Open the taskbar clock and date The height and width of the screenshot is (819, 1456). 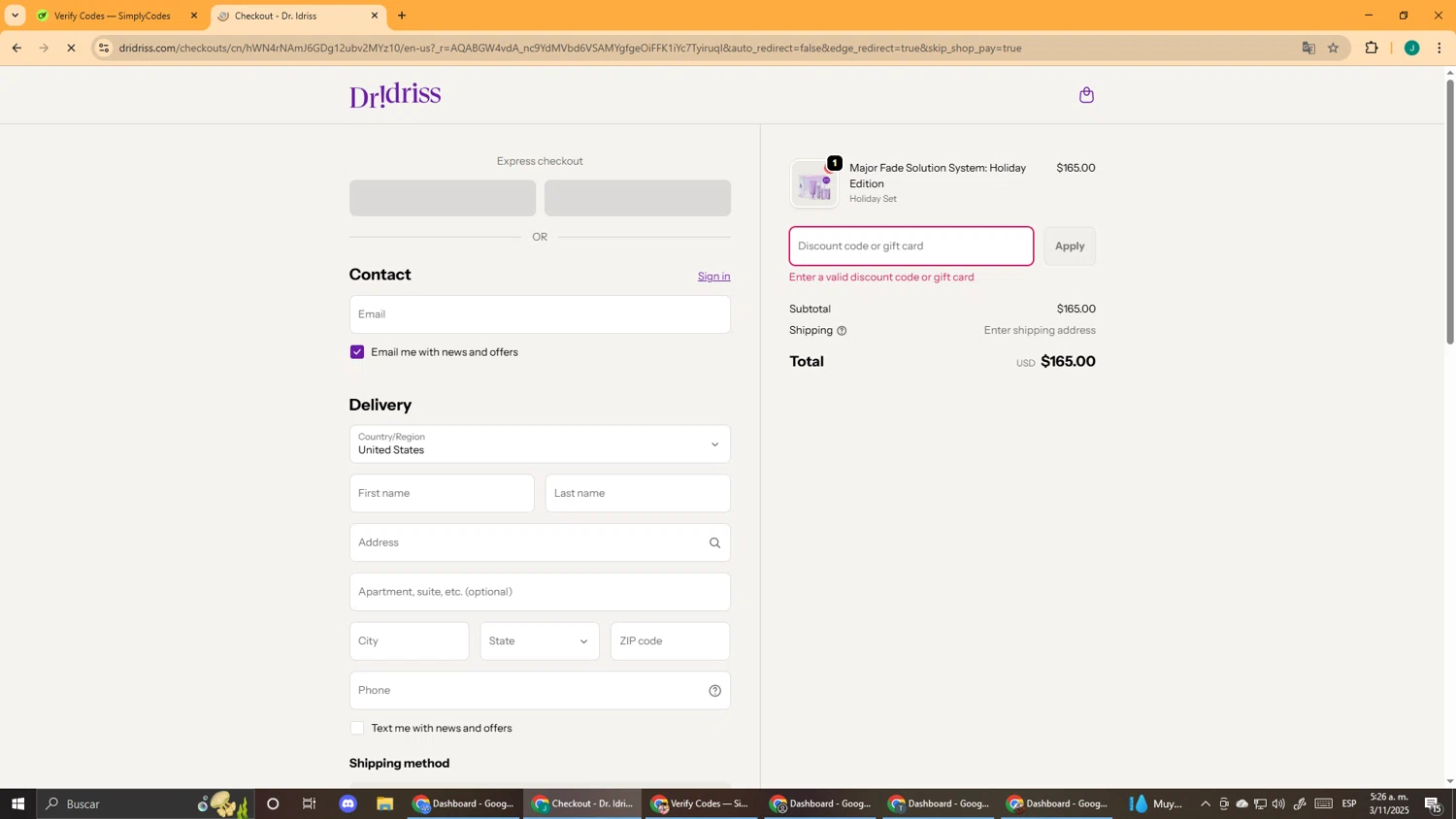point(1389,803)
